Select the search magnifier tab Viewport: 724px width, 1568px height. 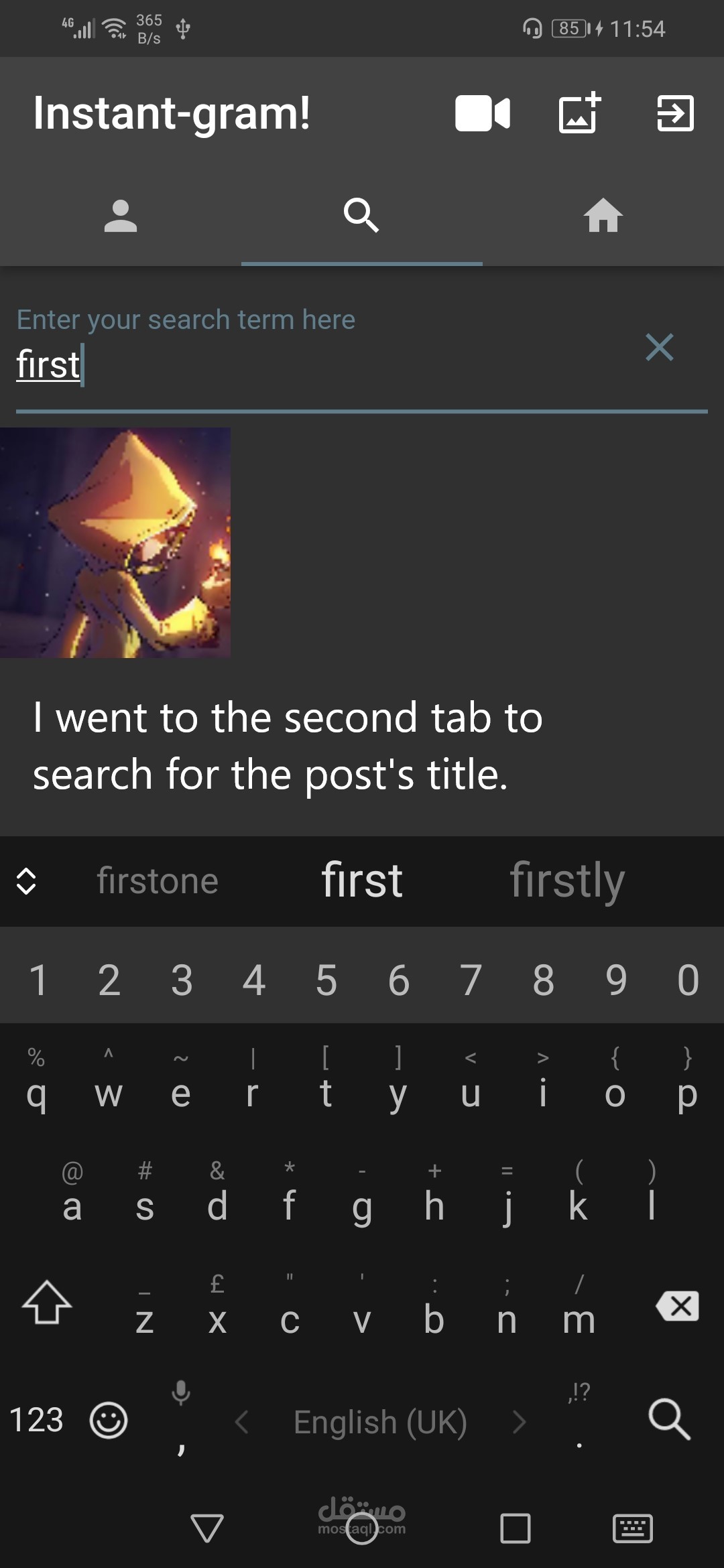(x=362, y=215)
